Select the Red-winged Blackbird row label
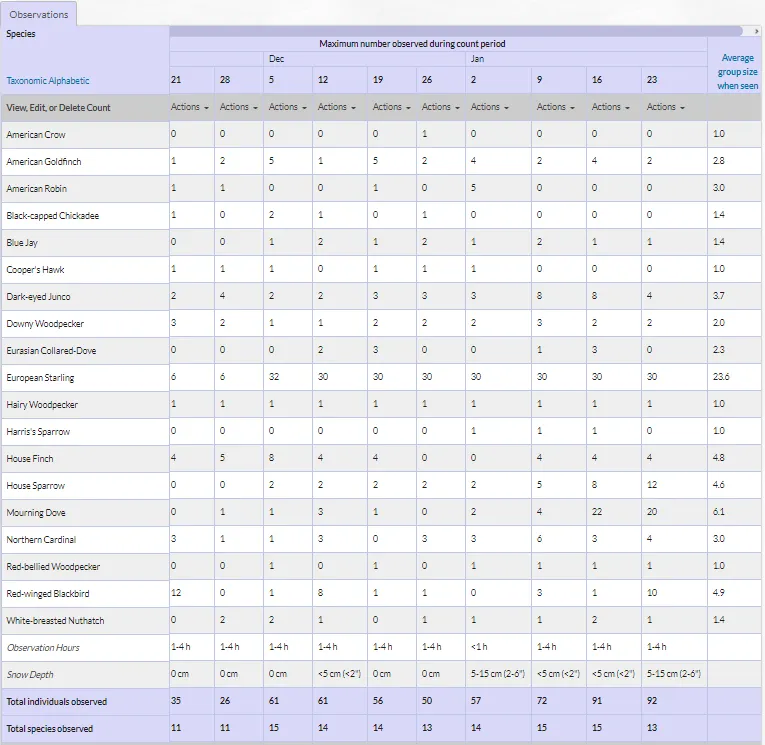This screenshot has height=745, width=765. pos(48,594)
